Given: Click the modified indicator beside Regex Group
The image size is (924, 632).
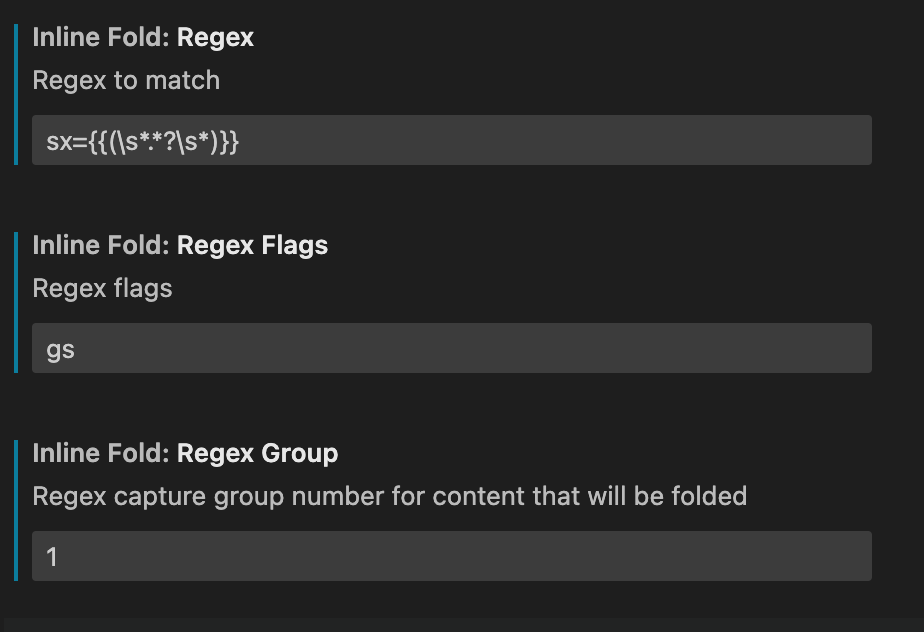Looking at the screenshot, I should click(16, 510).
